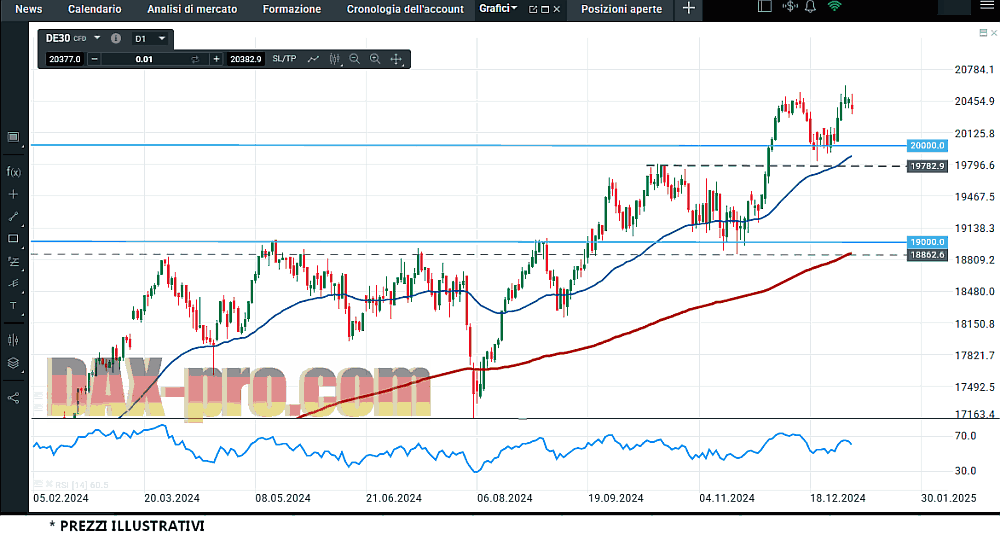
Task: Click the 18.12.2024 date on time axis
Action: tap(837, 498)
